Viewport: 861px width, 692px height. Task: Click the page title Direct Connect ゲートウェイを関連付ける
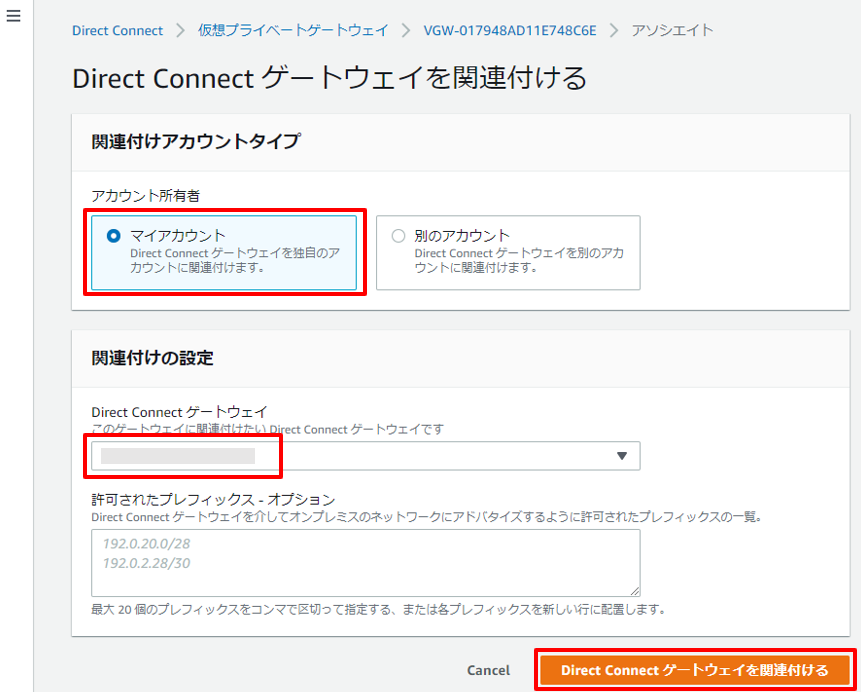click(x=329, y=78)
